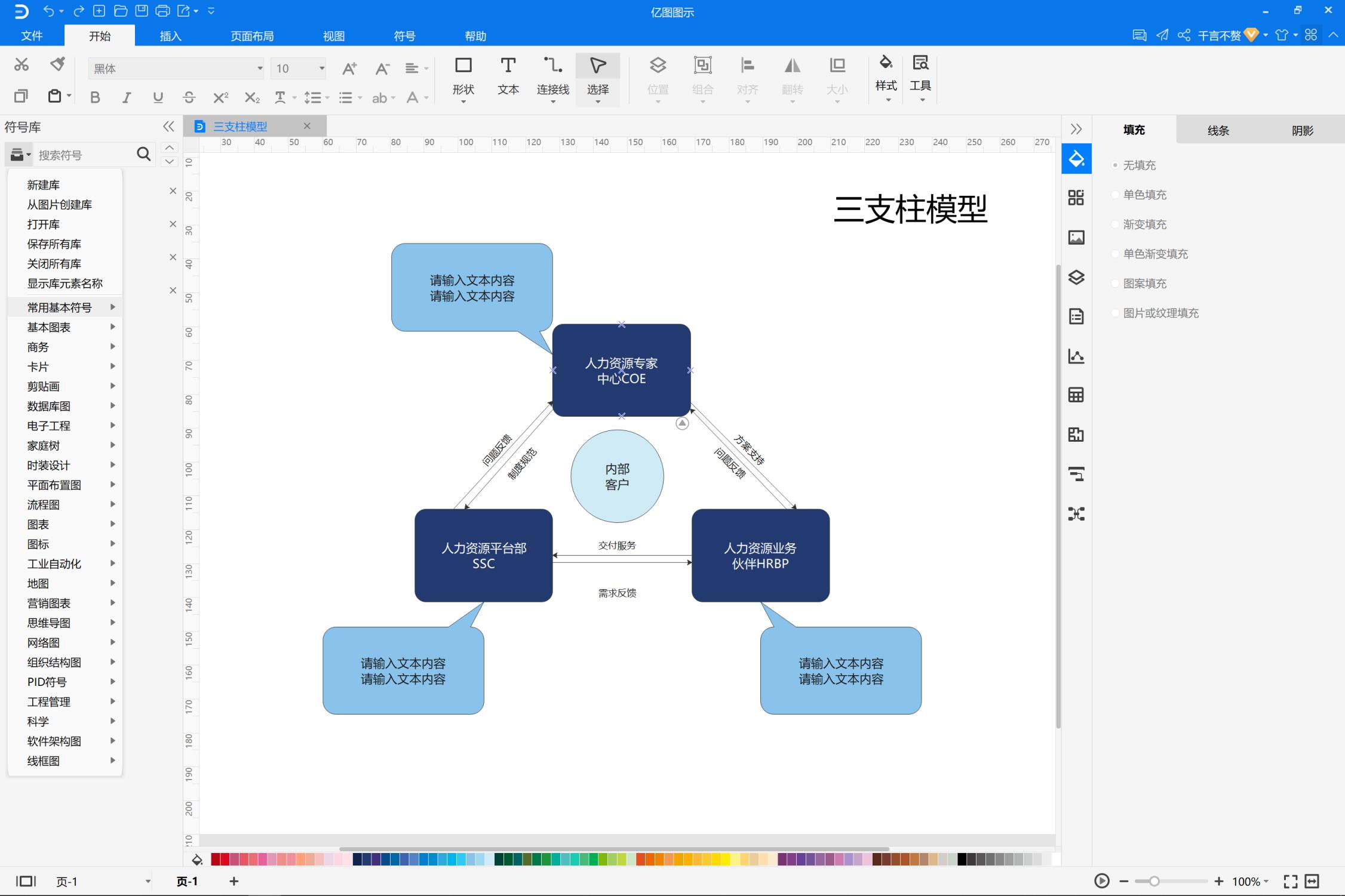This screenshot has height=896, width=1345.
Task: Click the Strikethrough formatting icon
Action: [189, 98]
